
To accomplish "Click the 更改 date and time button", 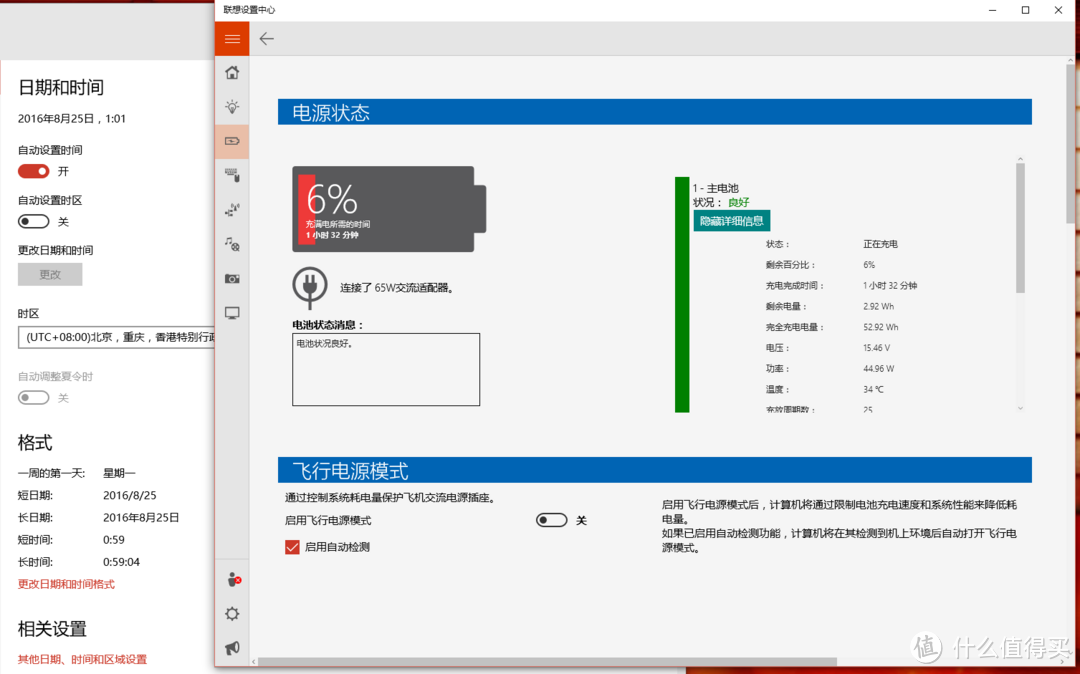I will click(50, 274).
